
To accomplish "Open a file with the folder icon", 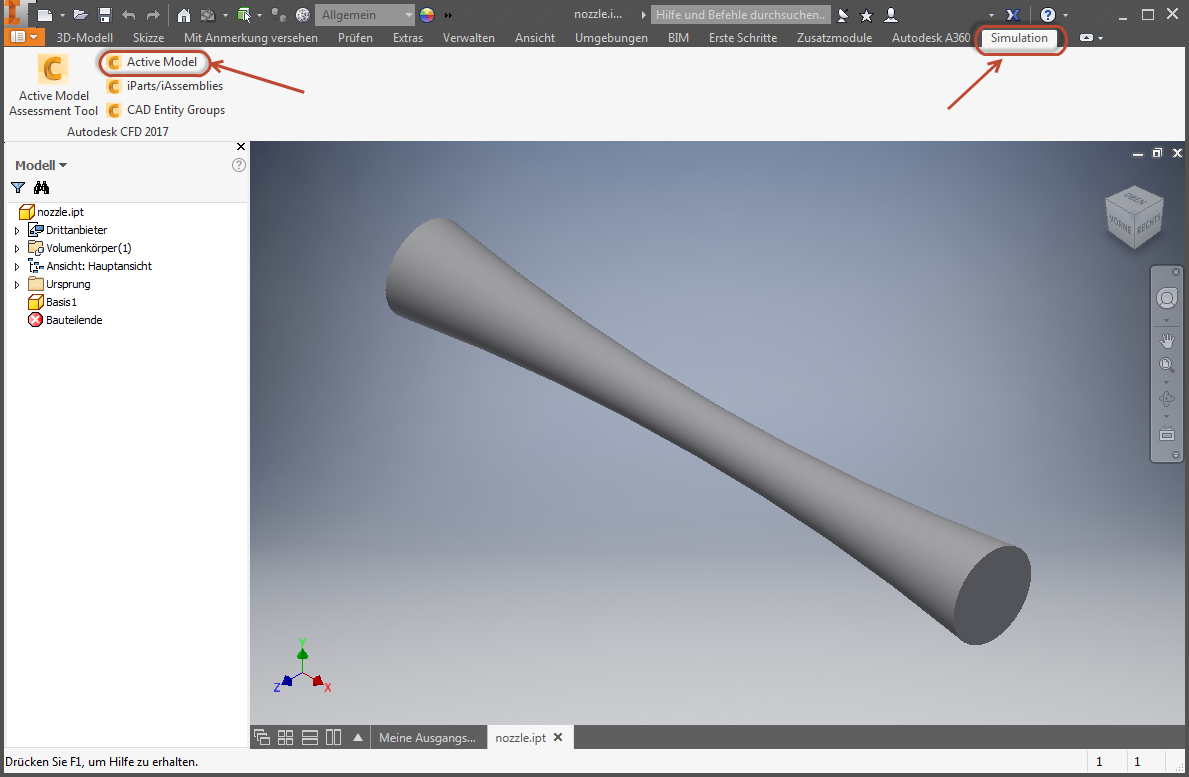I will tap(80, 14).
